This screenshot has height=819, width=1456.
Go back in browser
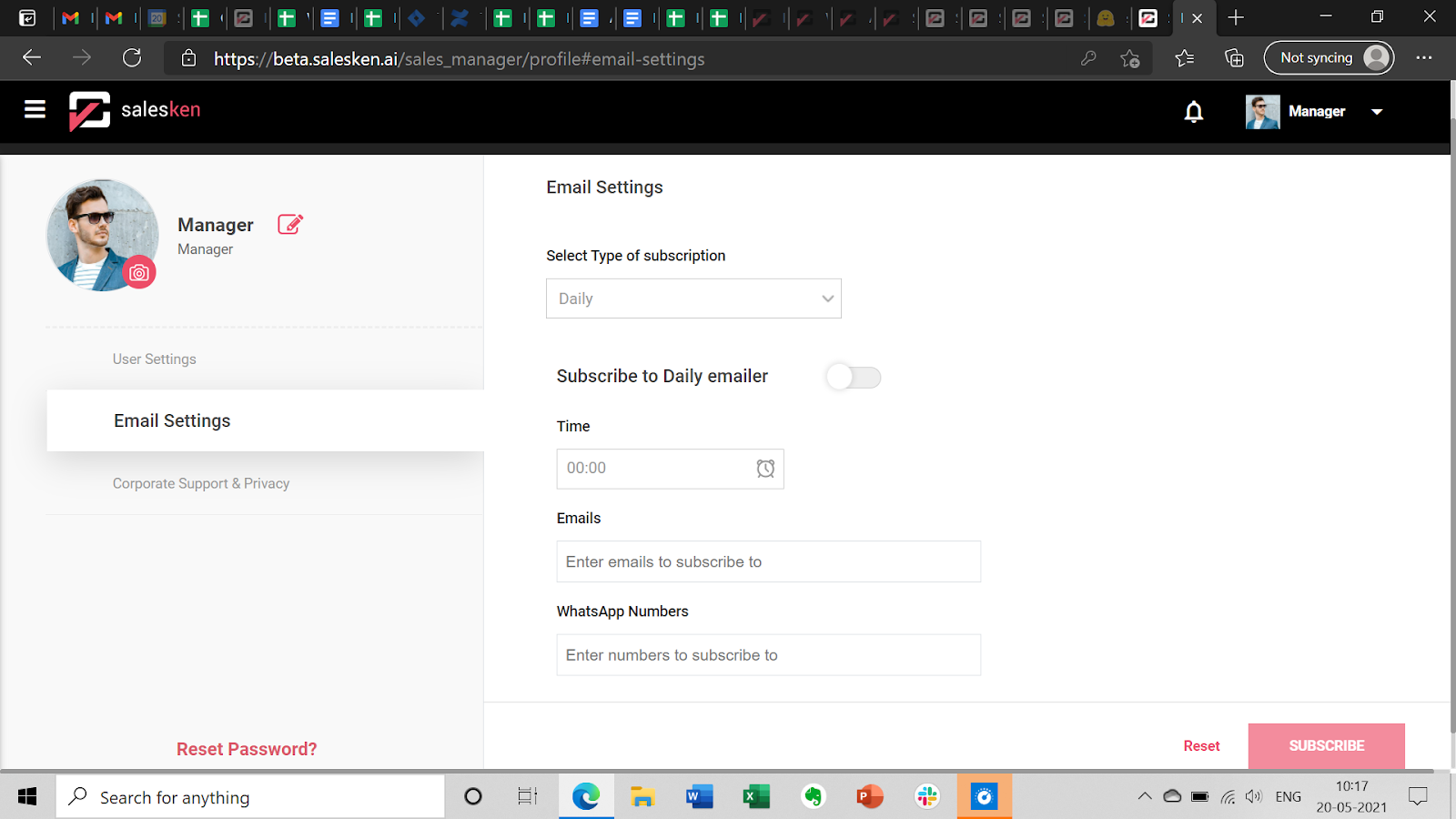32,58
